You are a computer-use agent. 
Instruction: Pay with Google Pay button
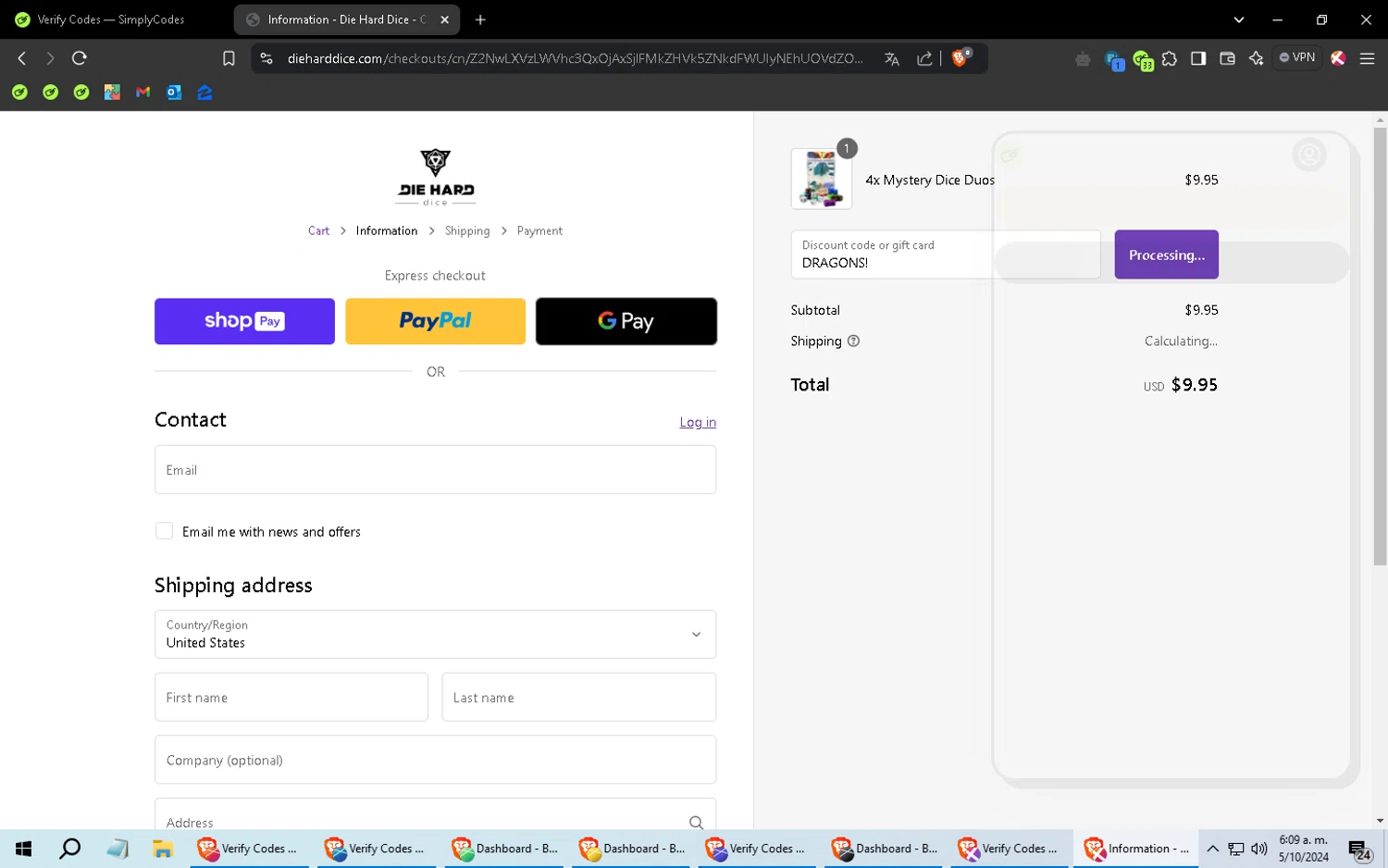(x=626, y=321)
